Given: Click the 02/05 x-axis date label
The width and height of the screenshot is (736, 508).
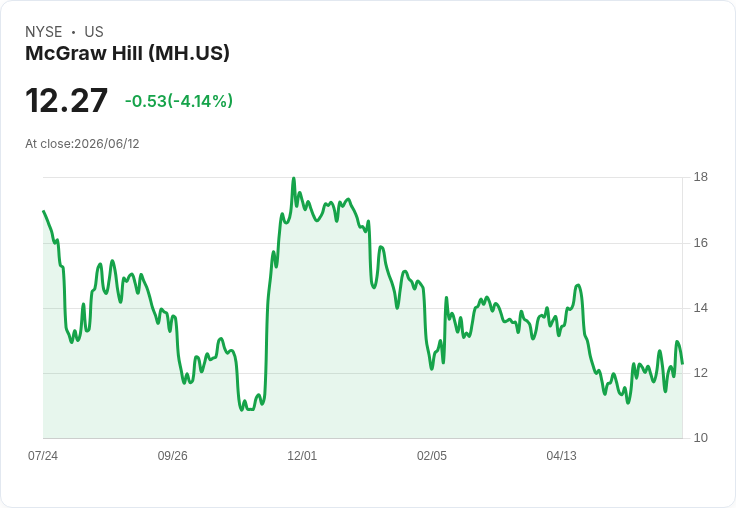Looking at the screenshot, I should tap(432, 455).
